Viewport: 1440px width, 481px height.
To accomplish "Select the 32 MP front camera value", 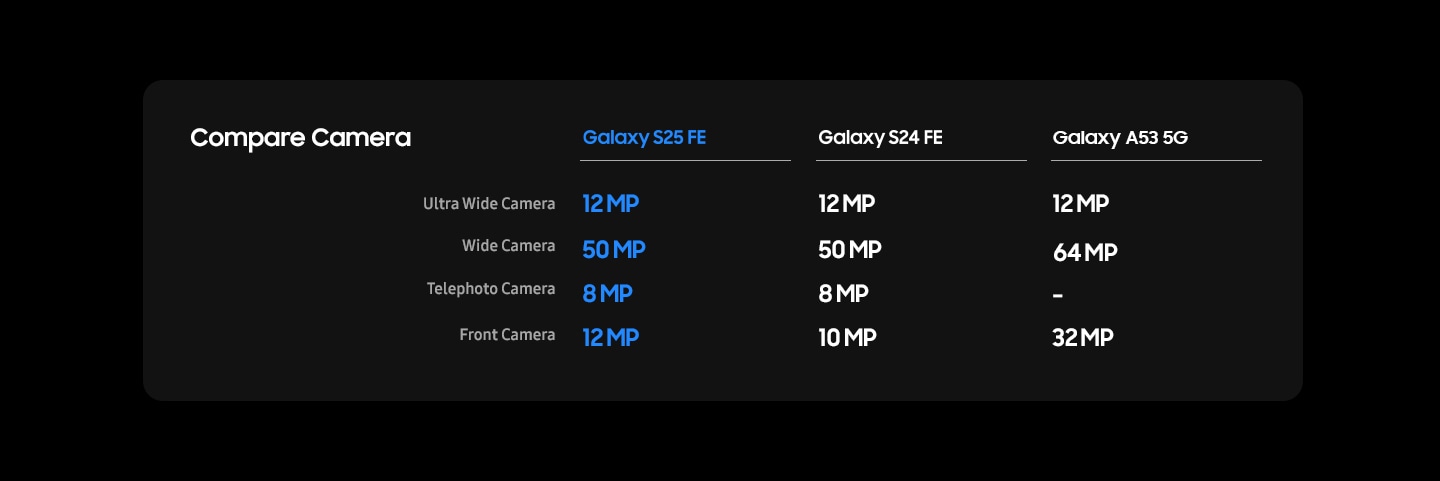I will pos(1082,338).
